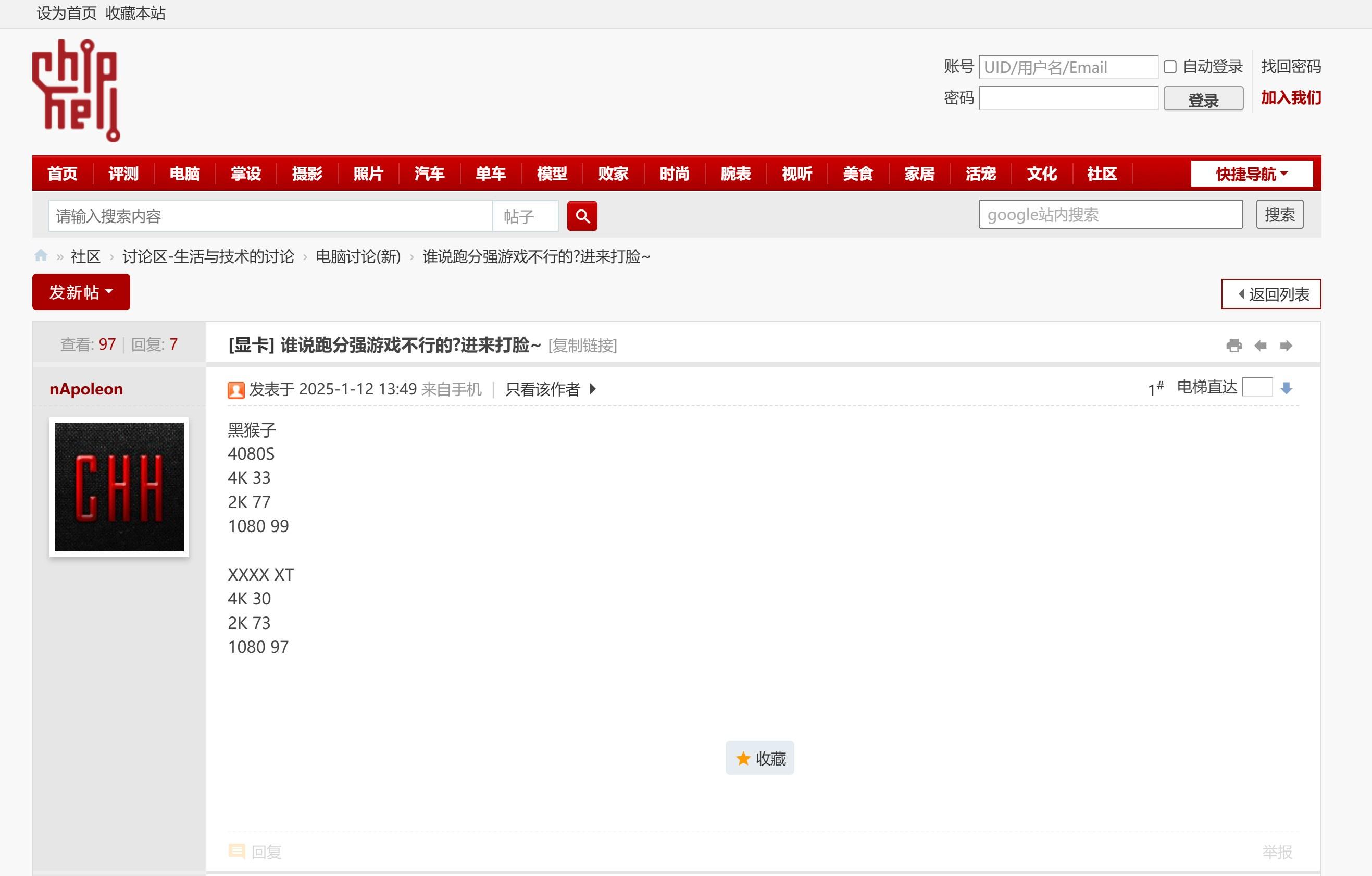Go to next thread arrow icon

tap(1286, 346)
